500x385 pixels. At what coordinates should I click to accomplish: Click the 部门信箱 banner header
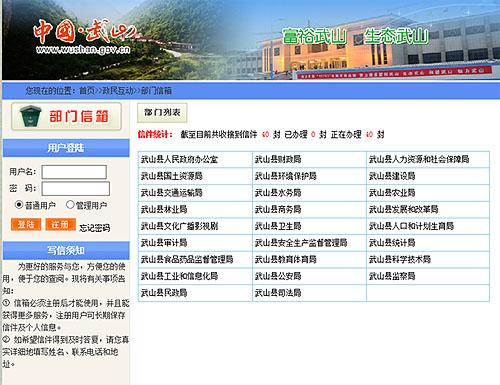tap(66, 116)
